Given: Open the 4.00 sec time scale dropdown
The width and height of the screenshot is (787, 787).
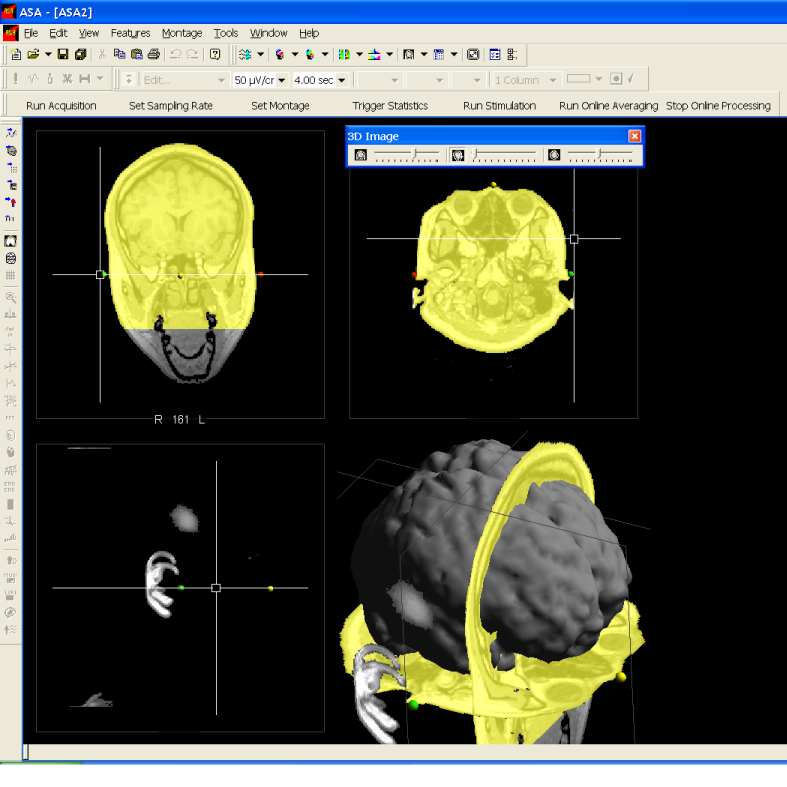Looking at the screenshot, I should tap(342, 80).
